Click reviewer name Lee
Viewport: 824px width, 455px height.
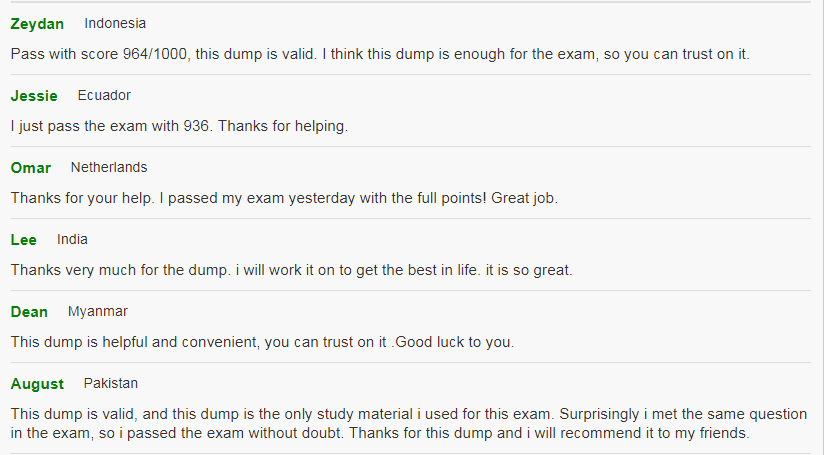point(24,240)
